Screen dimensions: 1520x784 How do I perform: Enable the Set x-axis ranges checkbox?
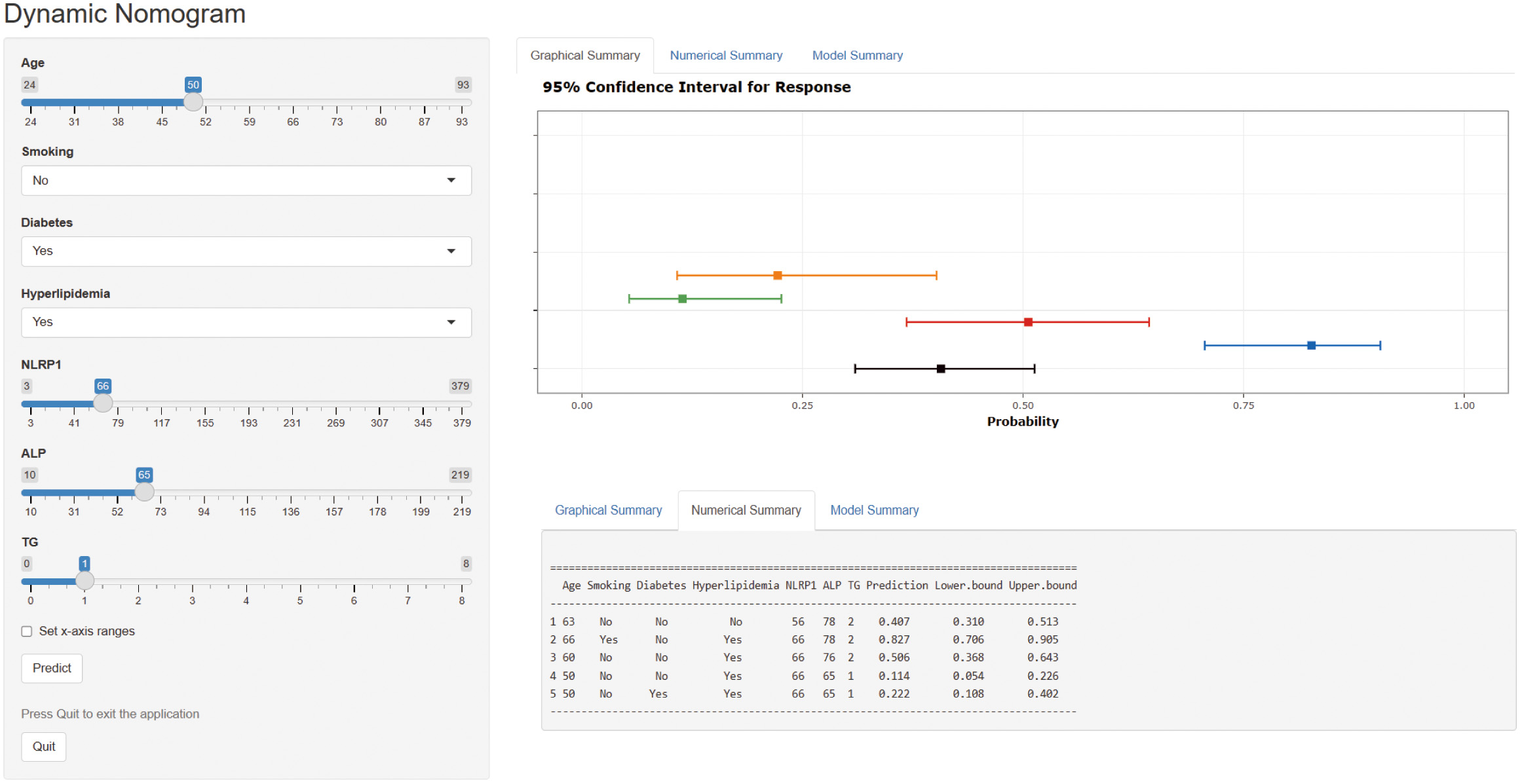pos(27,631)
